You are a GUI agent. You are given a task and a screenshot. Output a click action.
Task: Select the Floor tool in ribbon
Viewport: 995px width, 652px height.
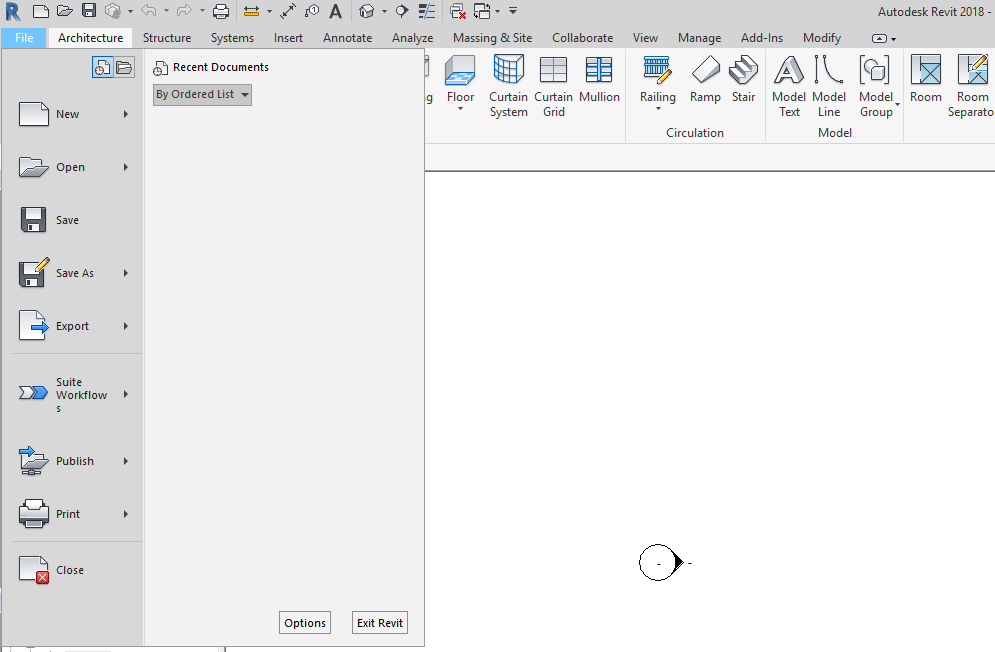tap(460, 79)
